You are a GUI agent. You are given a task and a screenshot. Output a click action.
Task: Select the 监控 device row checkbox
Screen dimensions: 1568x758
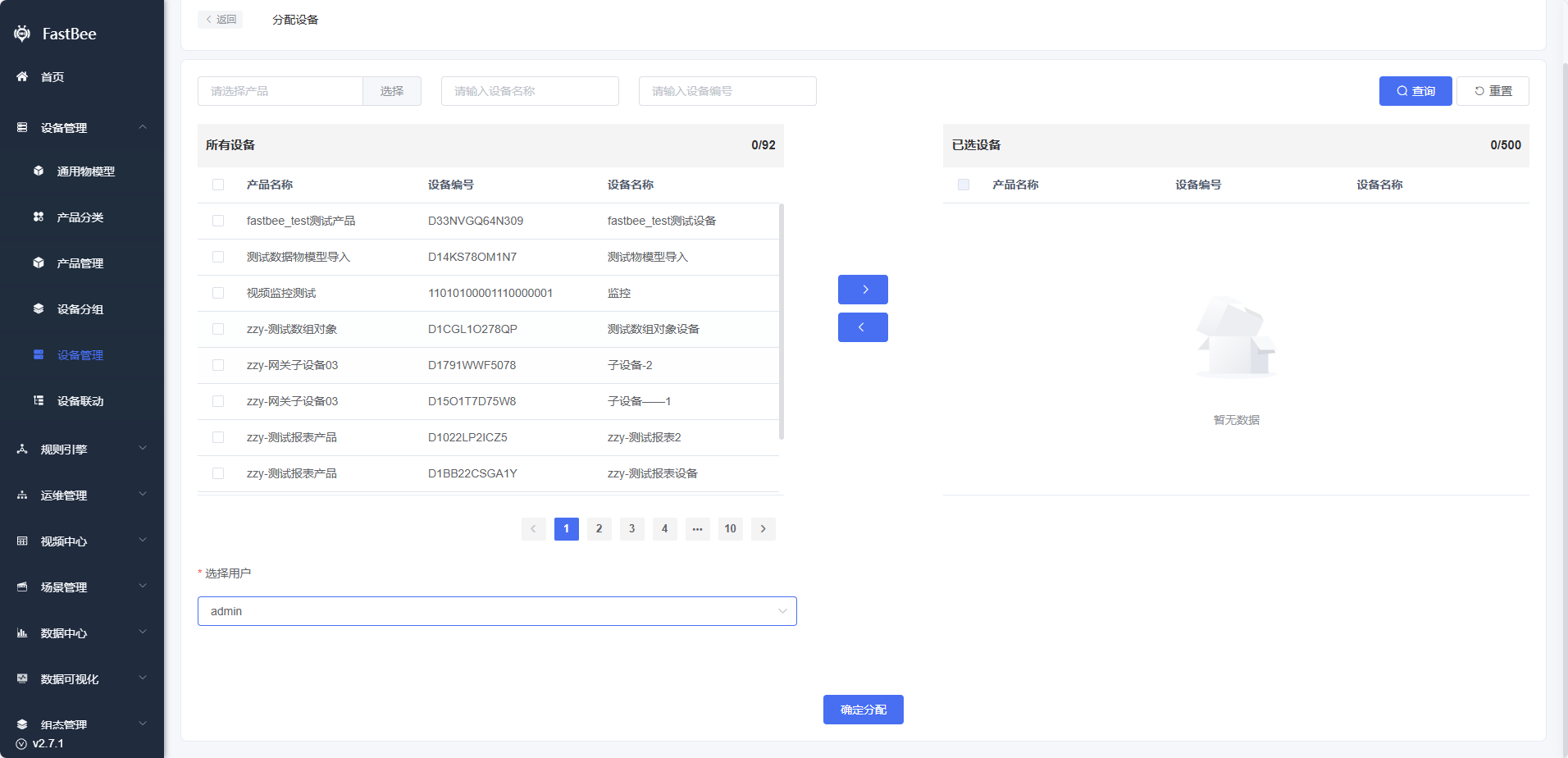218,293
